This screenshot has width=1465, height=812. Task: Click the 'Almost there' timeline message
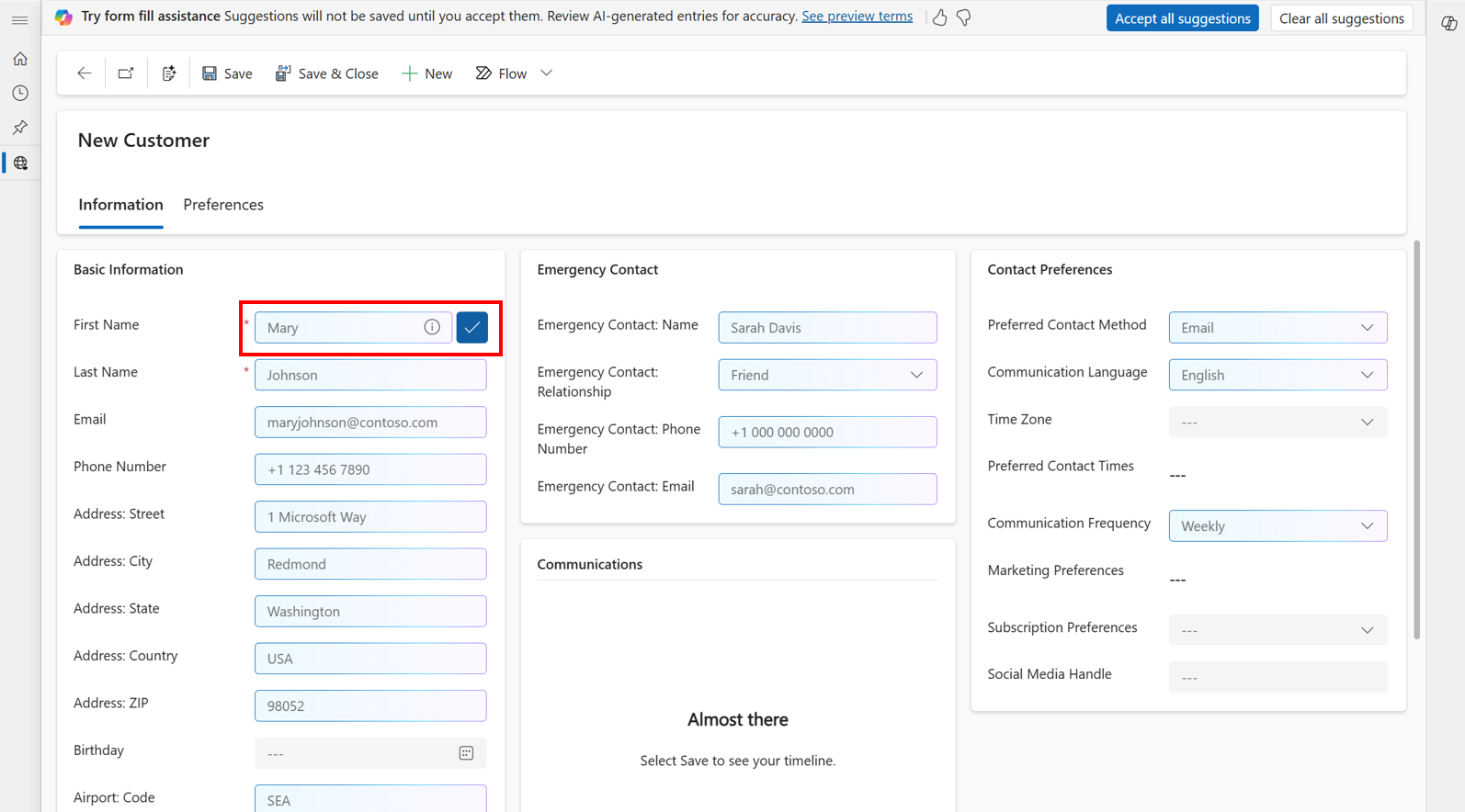(x=738, y=720)
